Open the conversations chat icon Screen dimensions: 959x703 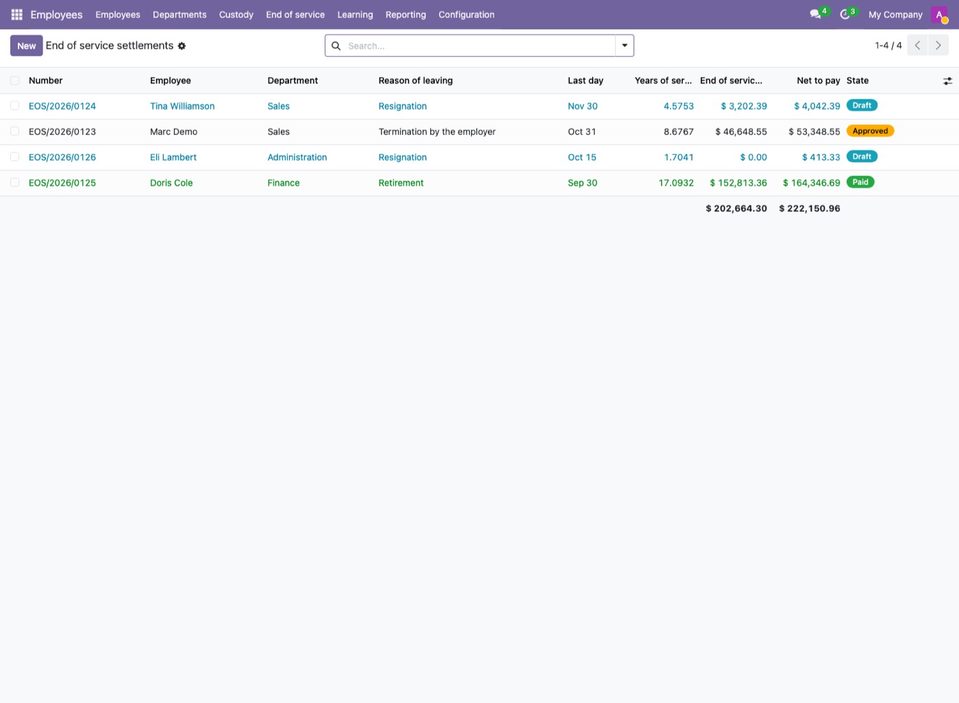(815, 14)
